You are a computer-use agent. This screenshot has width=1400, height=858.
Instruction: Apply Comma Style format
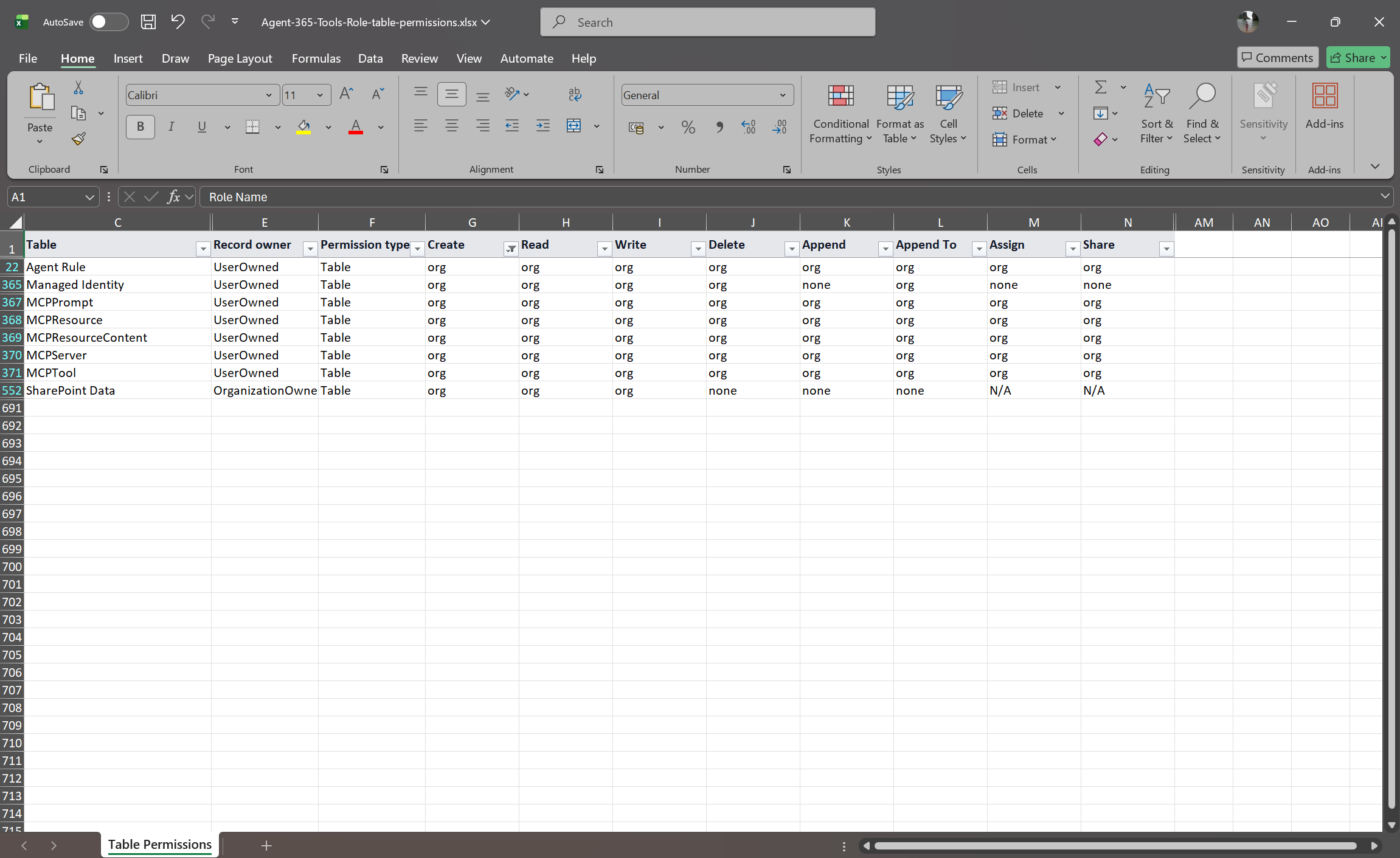tap(719, 127)
